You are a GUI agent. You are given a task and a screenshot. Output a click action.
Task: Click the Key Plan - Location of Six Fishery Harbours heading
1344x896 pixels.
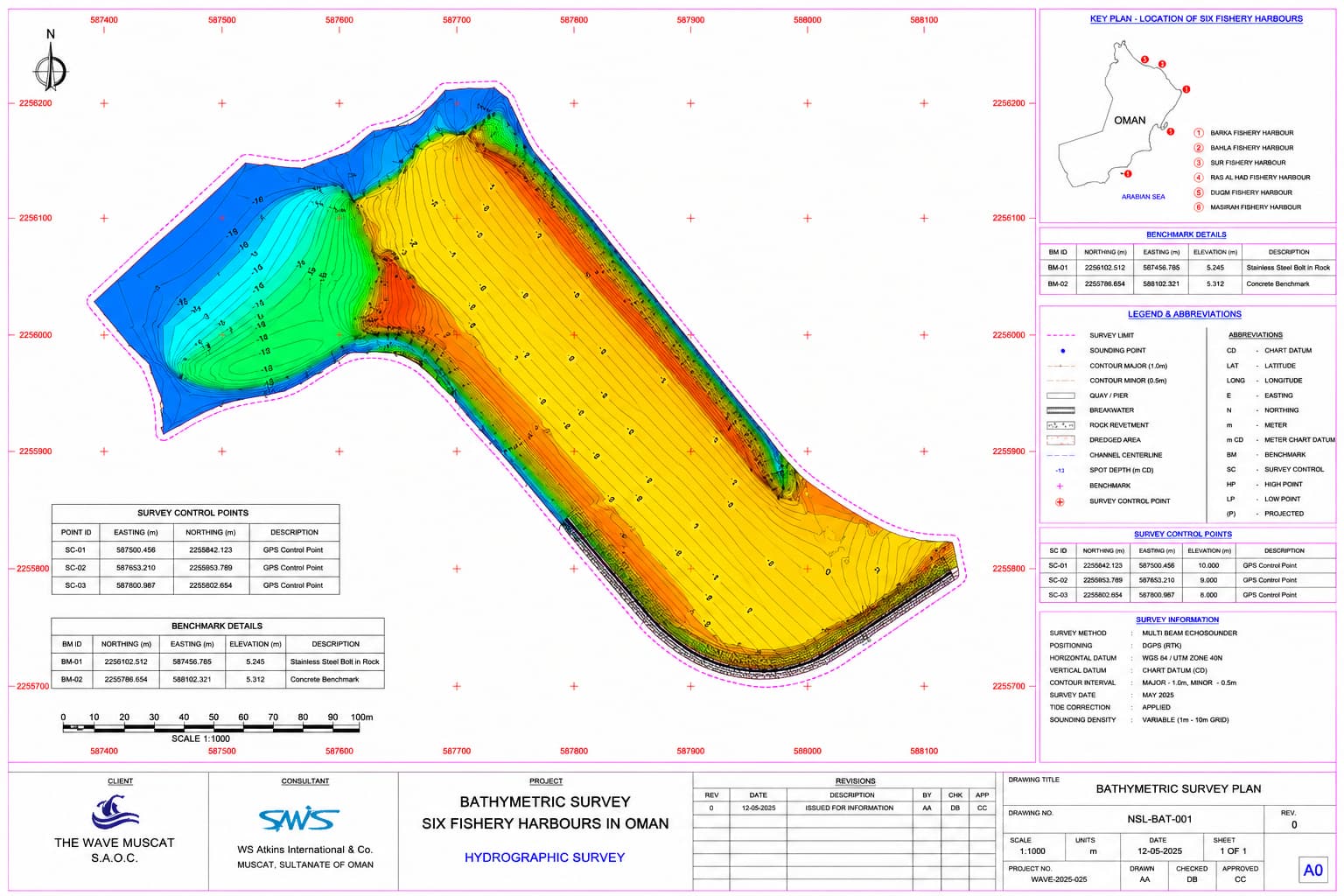1196,18
